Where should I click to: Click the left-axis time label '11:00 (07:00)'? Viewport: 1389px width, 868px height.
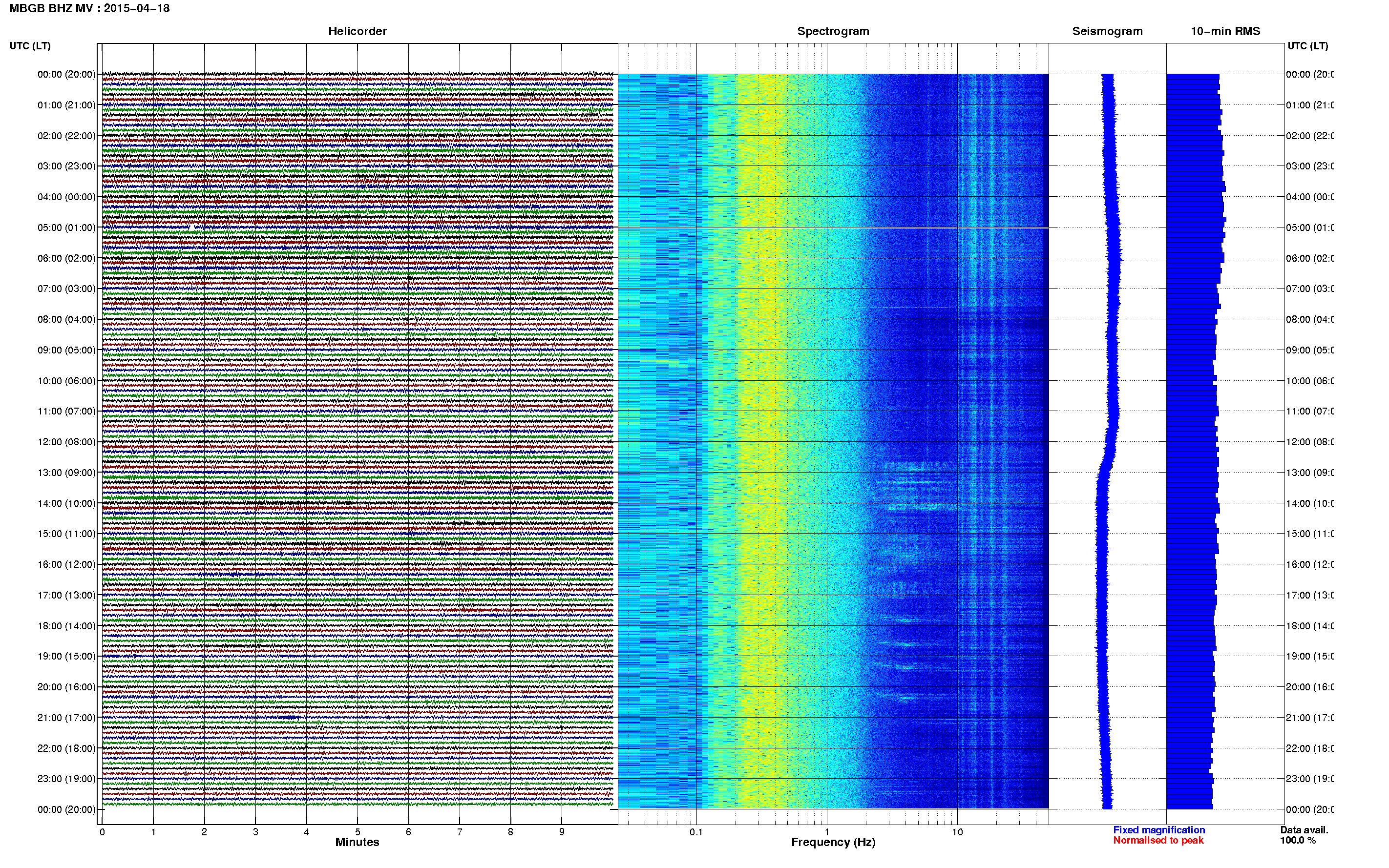pos(66,412)
